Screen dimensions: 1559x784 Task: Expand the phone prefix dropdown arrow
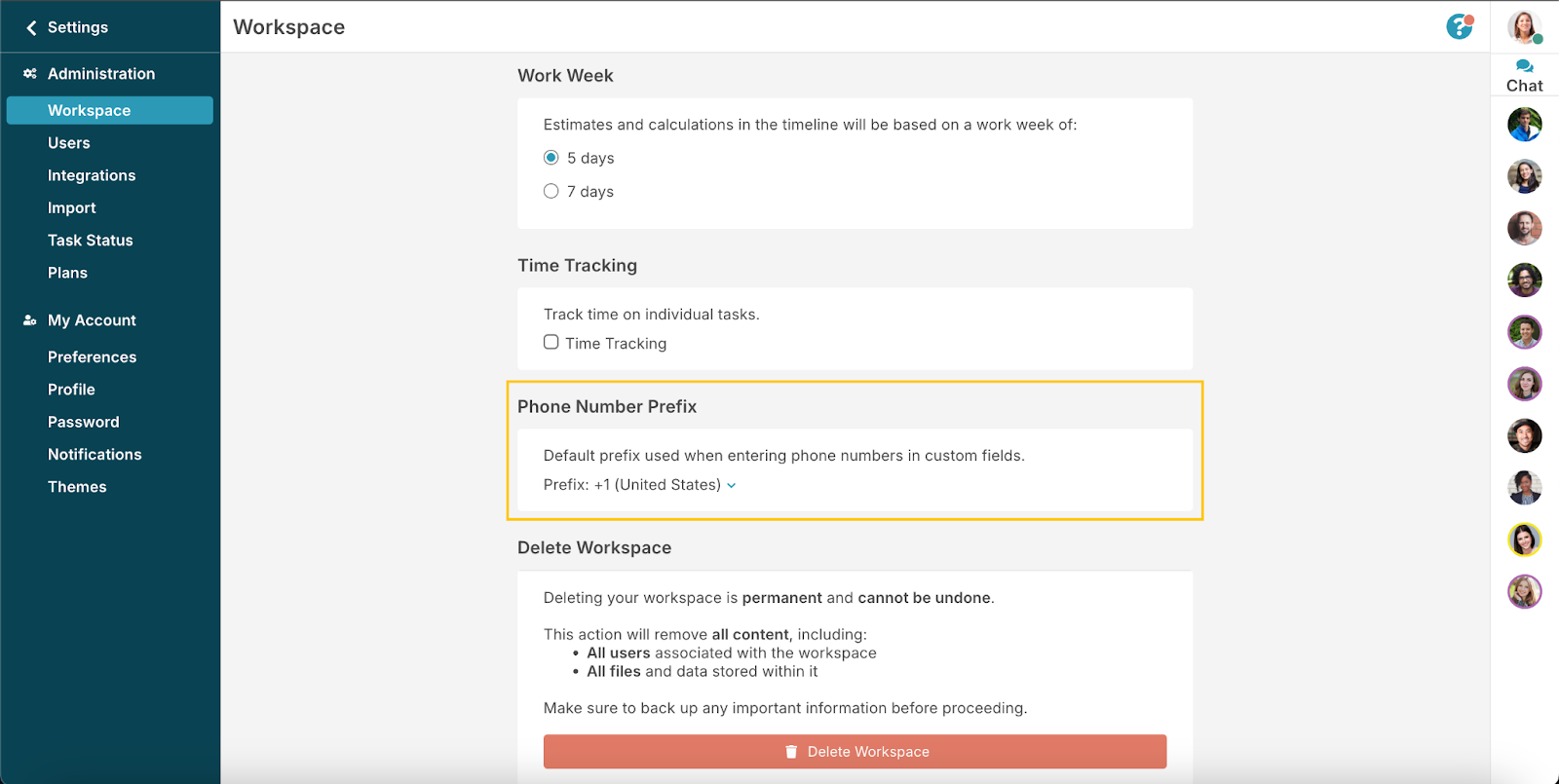[732, 485]
